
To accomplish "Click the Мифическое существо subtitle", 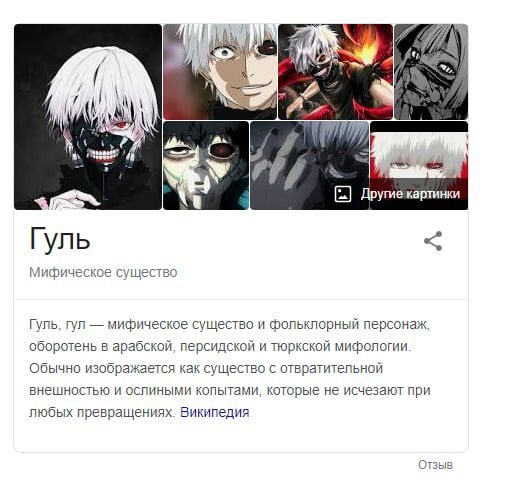I will tap(103, 272).
